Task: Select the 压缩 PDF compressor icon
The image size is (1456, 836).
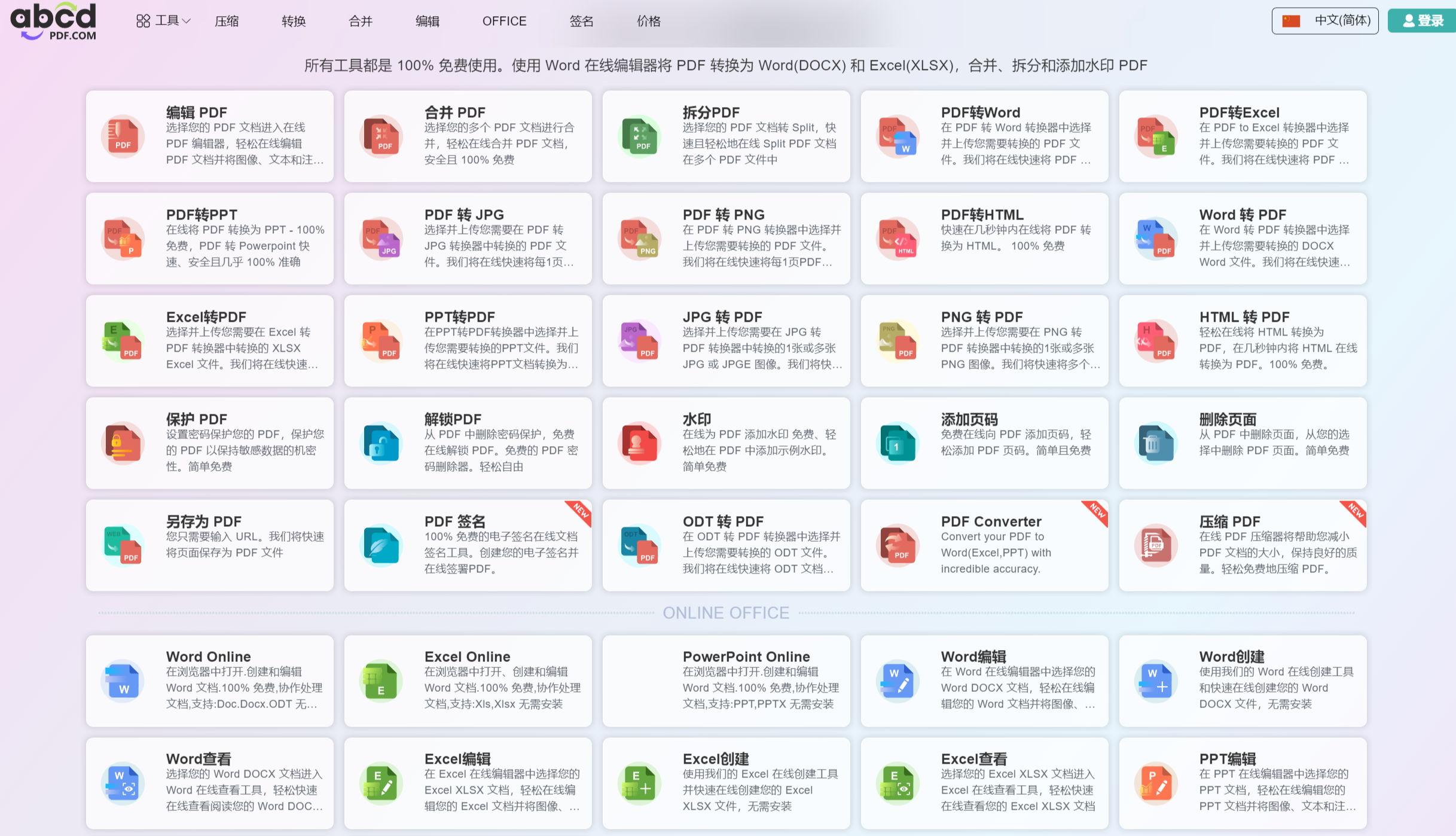Action: pos(1156,545)
